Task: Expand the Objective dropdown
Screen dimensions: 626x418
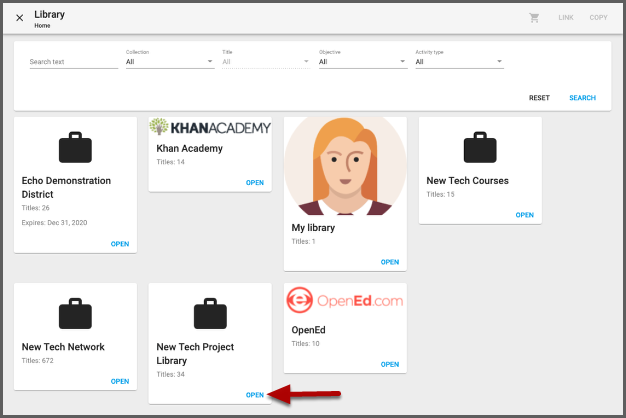Action: 362,62
